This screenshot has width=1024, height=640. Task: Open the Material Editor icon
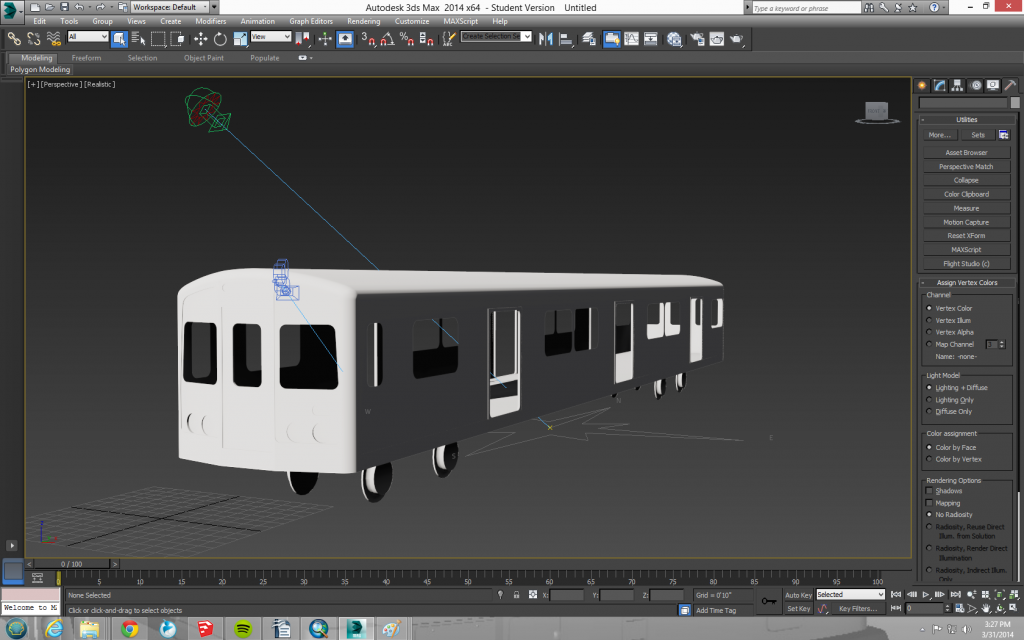(674, 39)
